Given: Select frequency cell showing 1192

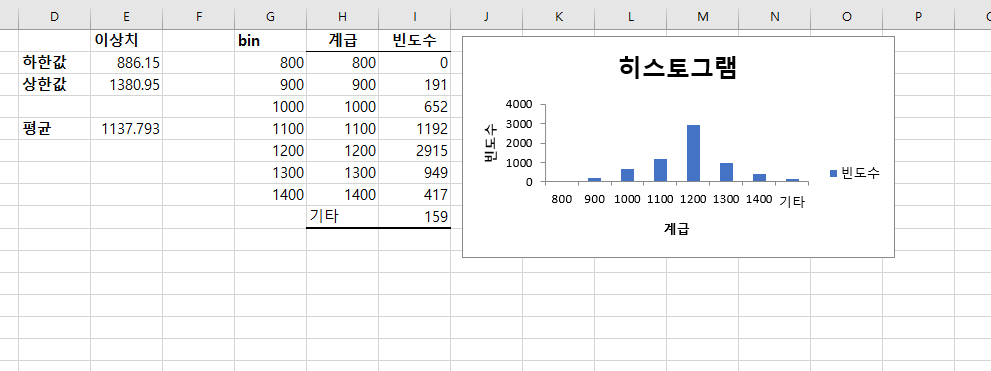Looking at the screenshot, I should pos(415,129).
